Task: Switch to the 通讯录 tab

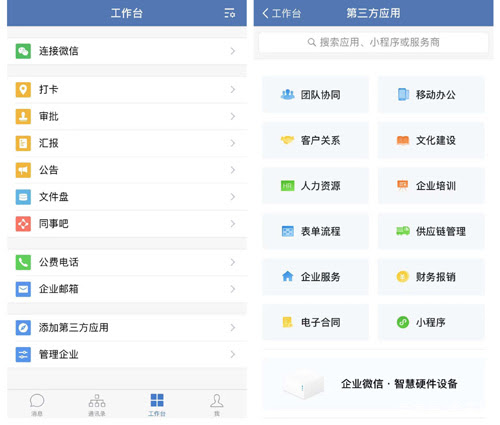Action: 97,405
